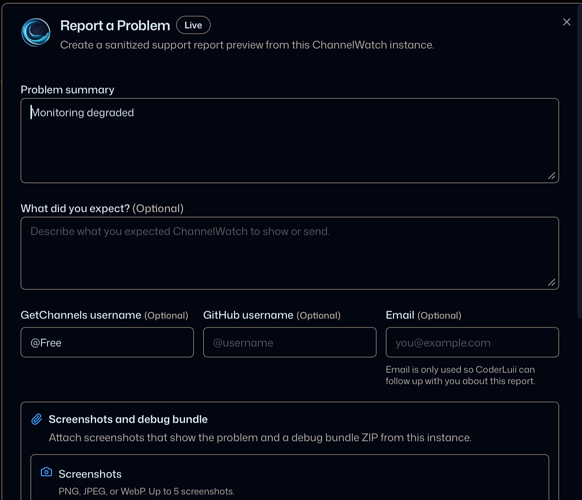
Task: Click the paperclip attachment icon
Action: coord(36,419)
